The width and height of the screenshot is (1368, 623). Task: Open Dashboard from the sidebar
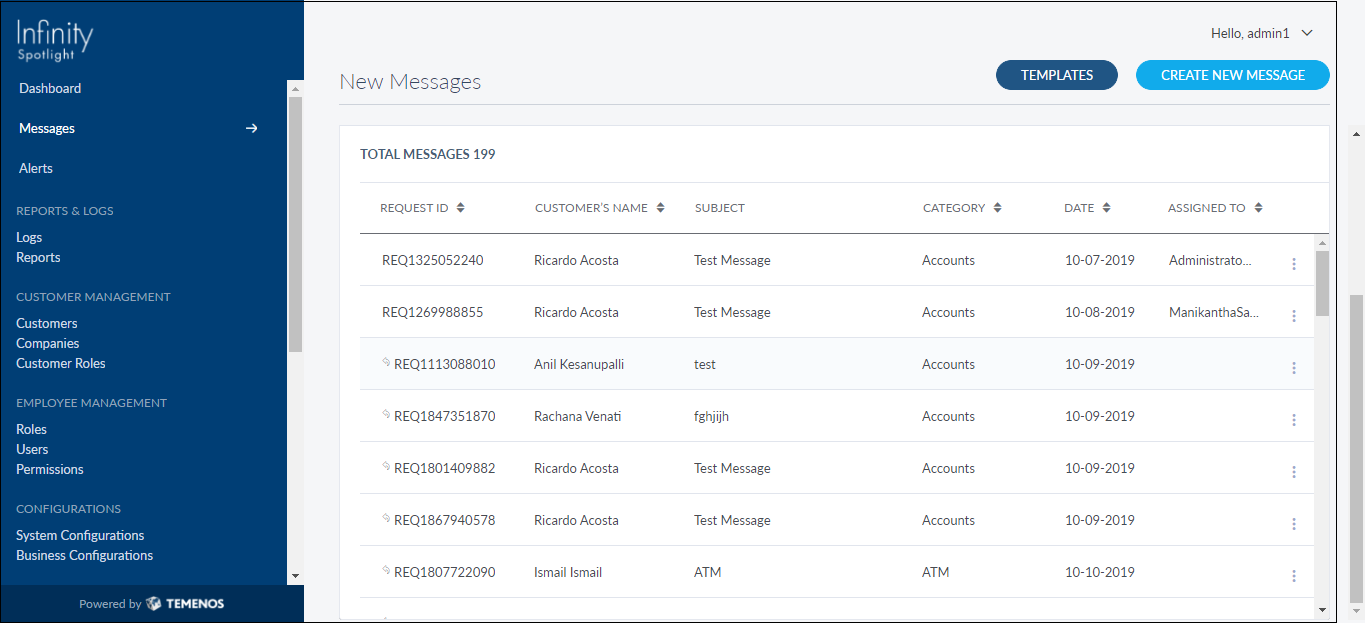50,88
